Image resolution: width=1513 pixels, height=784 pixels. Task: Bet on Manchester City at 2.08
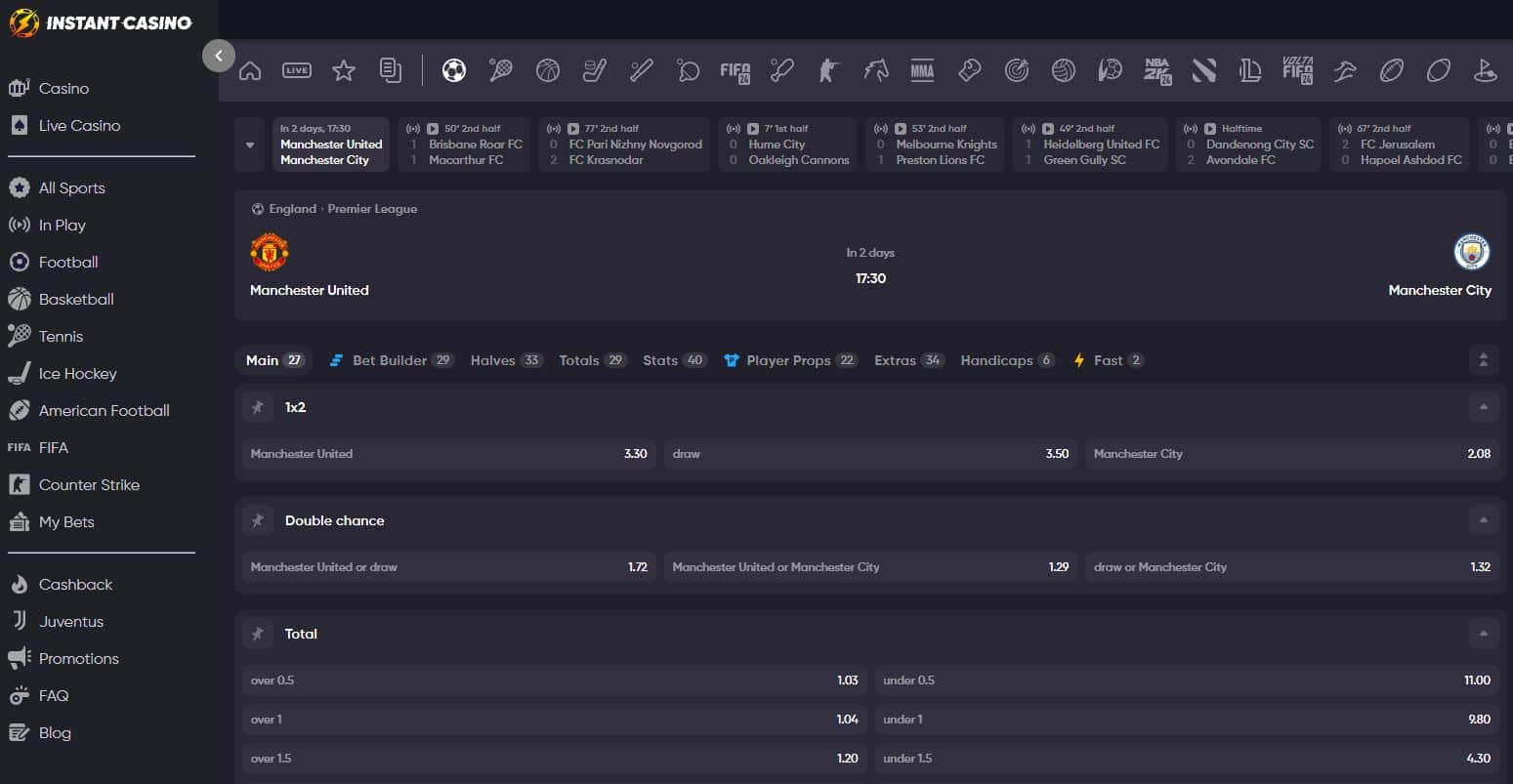coord(1292,454)
